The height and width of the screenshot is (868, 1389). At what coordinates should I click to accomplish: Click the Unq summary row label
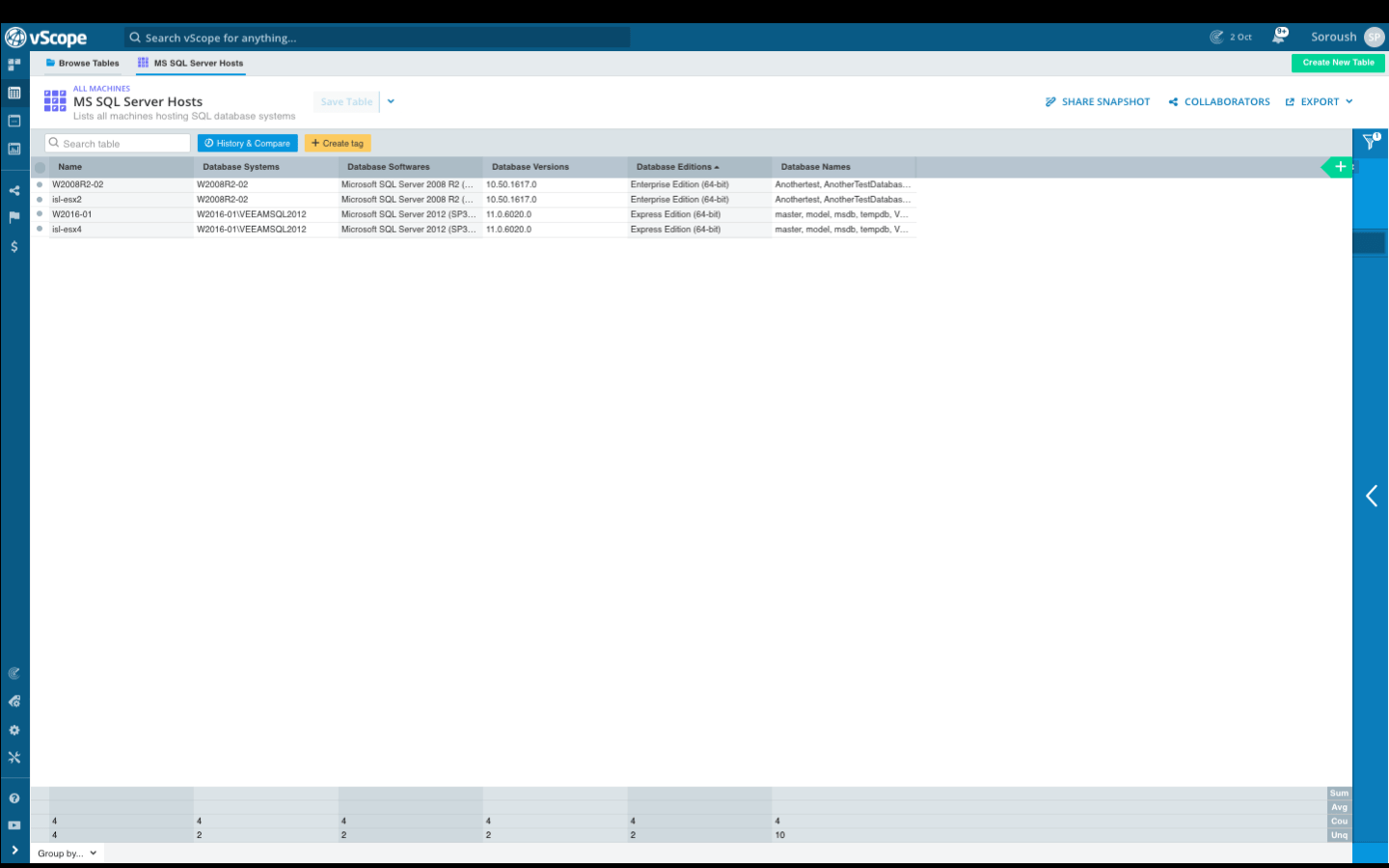pyautogui.click(x=1339, y=835)
